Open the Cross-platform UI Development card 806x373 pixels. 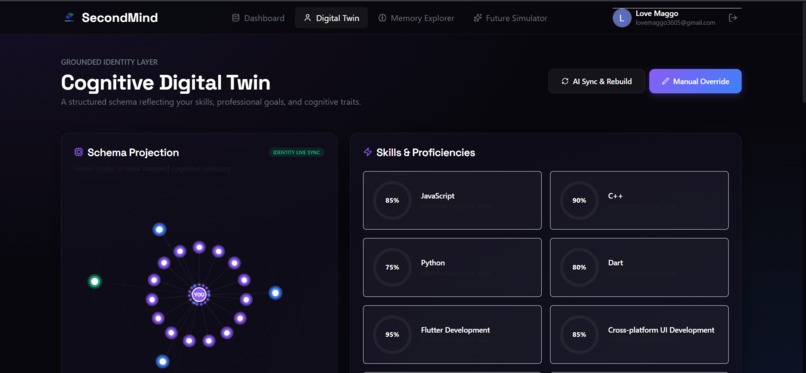(x=639, y=334)
